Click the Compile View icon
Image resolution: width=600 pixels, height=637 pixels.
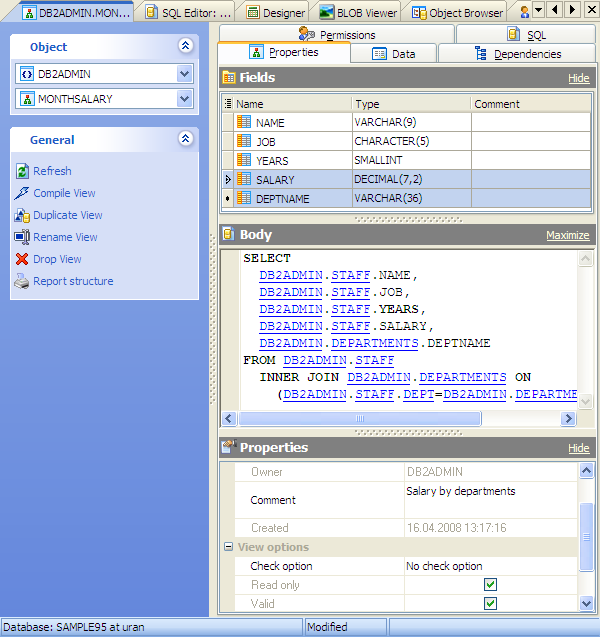pos(23,193)
